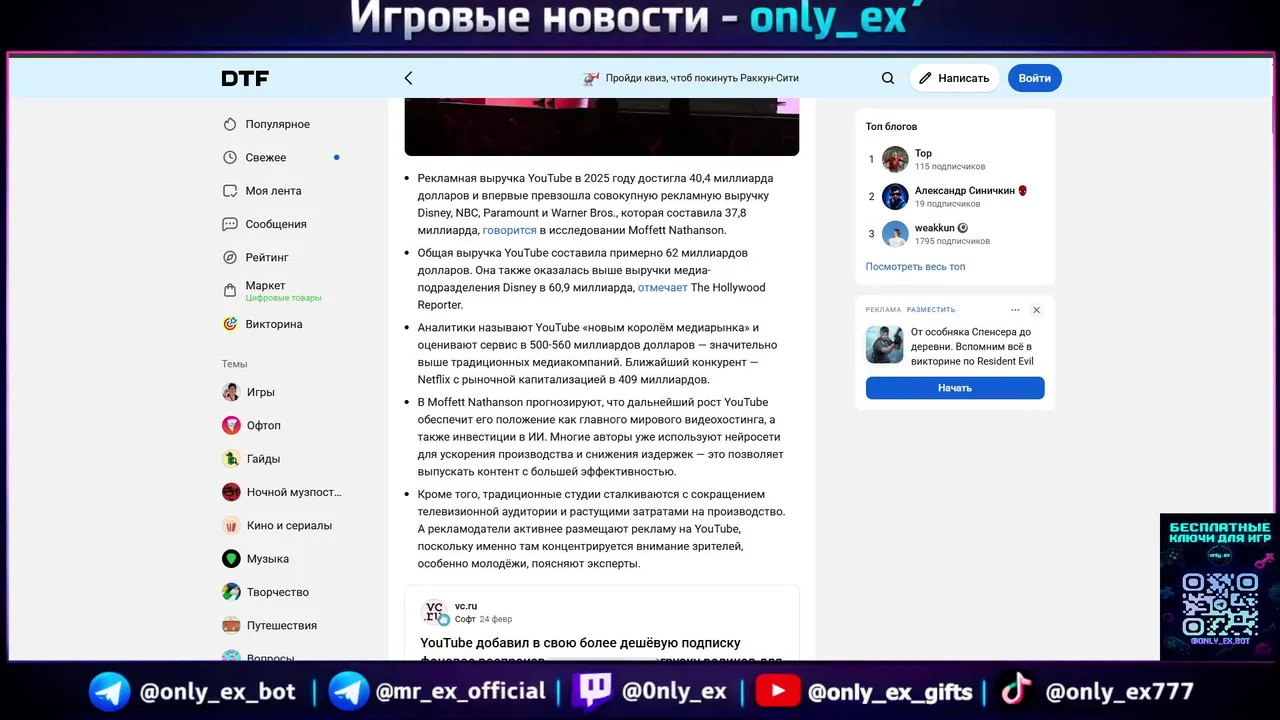Click the article header image
Image resolution: width=1280 pixels, height=720 pixels.
602,126
